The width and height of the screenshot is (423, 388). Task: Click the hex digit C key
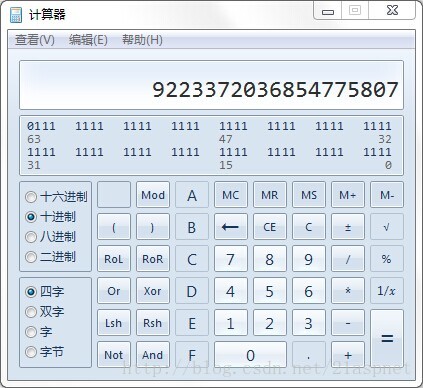192,259
